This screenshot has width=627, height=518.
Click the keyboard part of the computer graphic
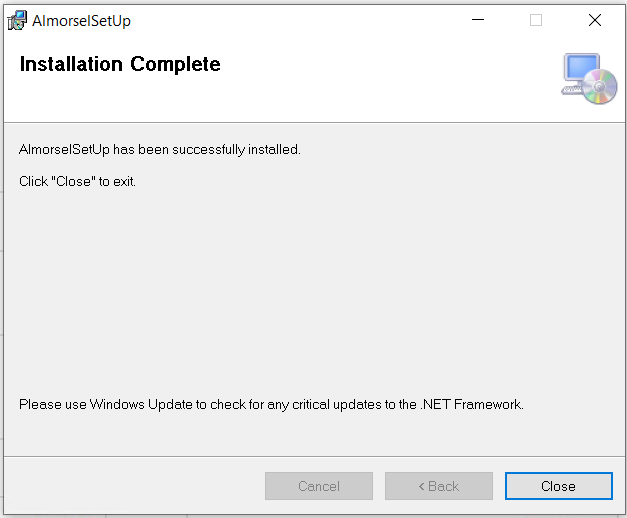pos(572,90)
